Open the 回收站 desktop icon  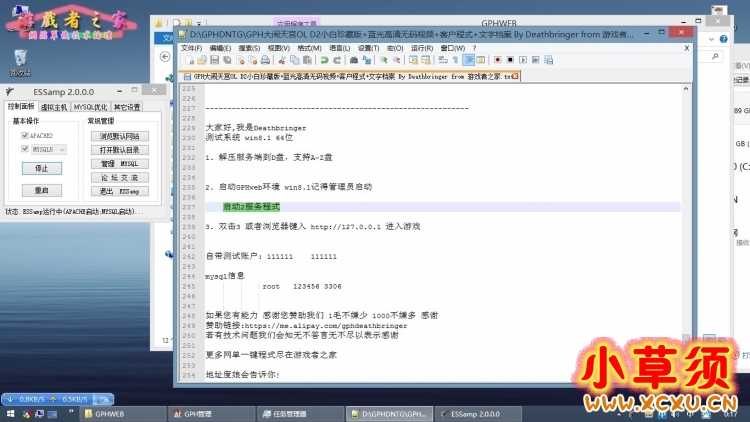(x=20, y=63)
